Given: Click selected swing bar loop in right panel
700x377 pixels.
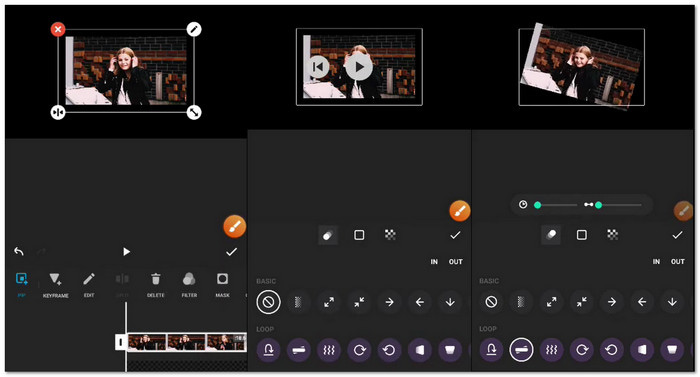Looking at the screenshot, I should 521,350.
